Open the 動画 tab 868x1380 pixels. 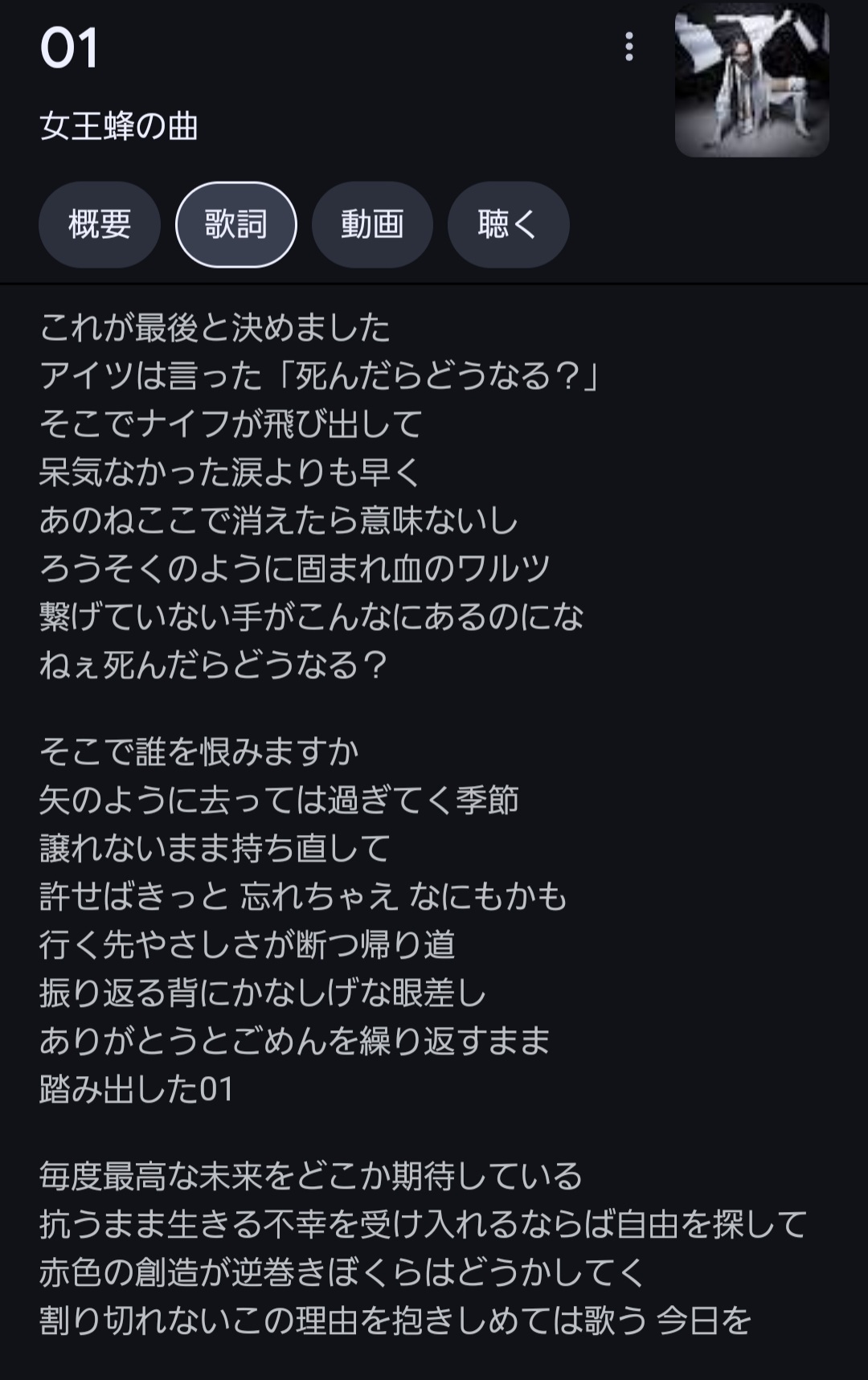[372, 224]
